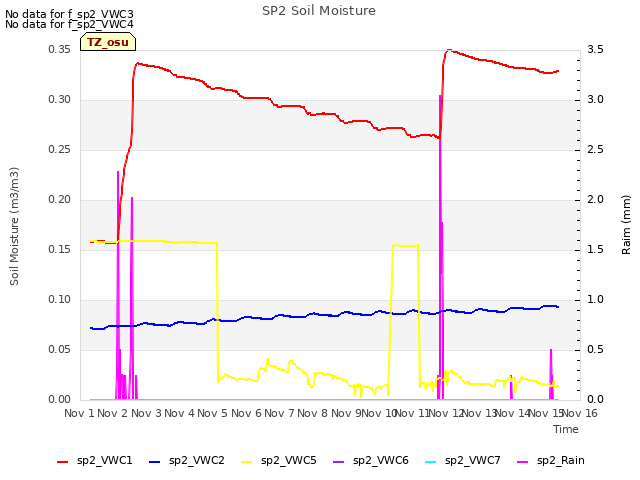Click the Nov 13 date tick label
The width and height of the screenshot is (640, 480).
click(480, 413)
